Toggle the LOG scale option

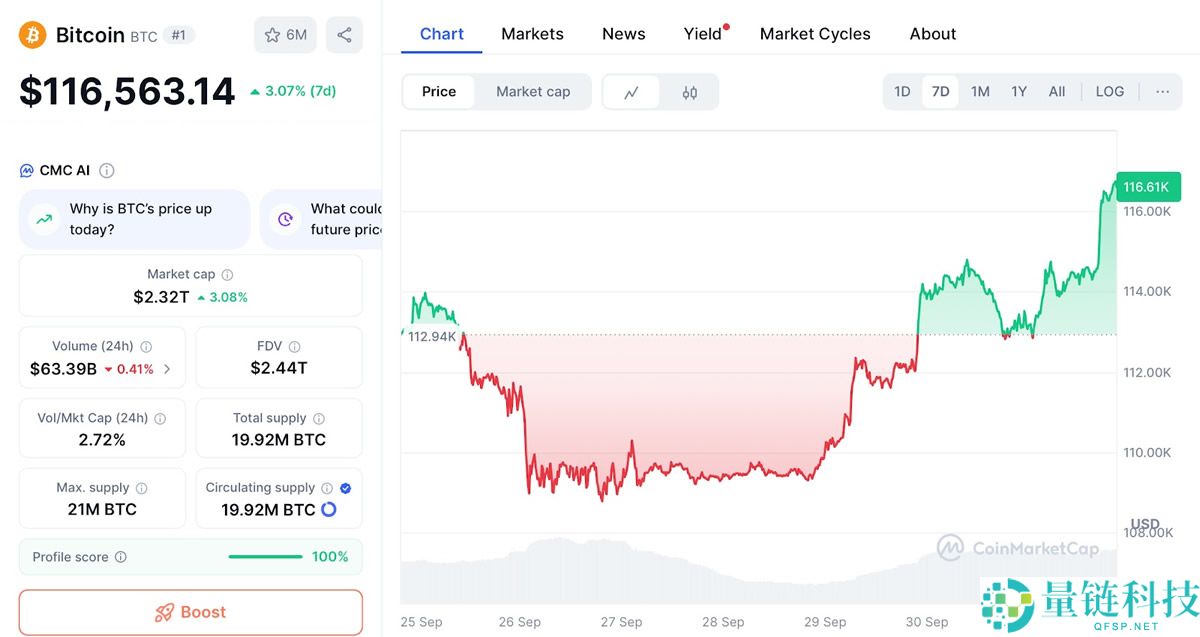(x=1109, y=91)
